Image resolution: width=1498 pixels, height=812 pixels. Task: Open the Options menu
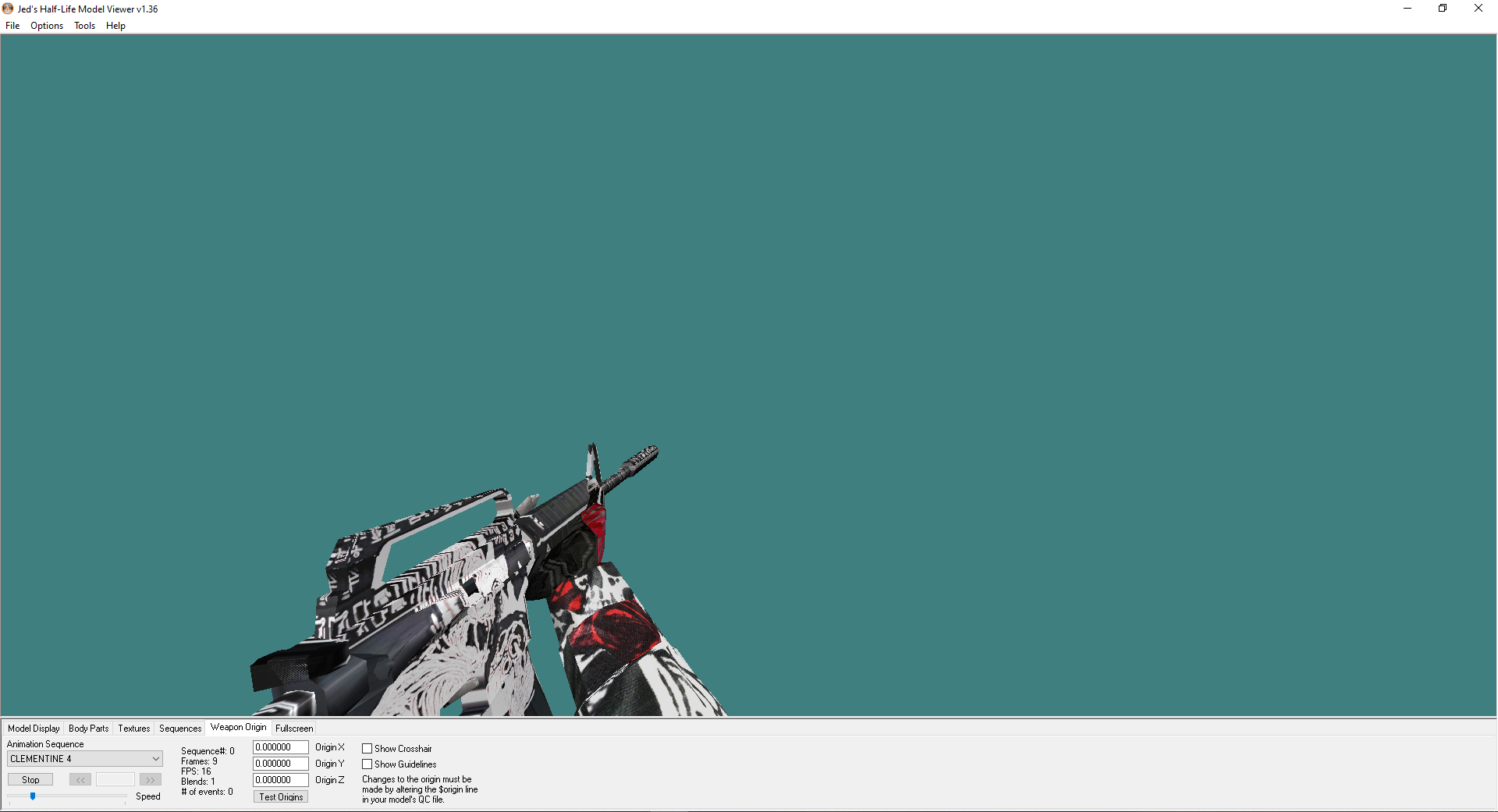click(x=47, y=26)
